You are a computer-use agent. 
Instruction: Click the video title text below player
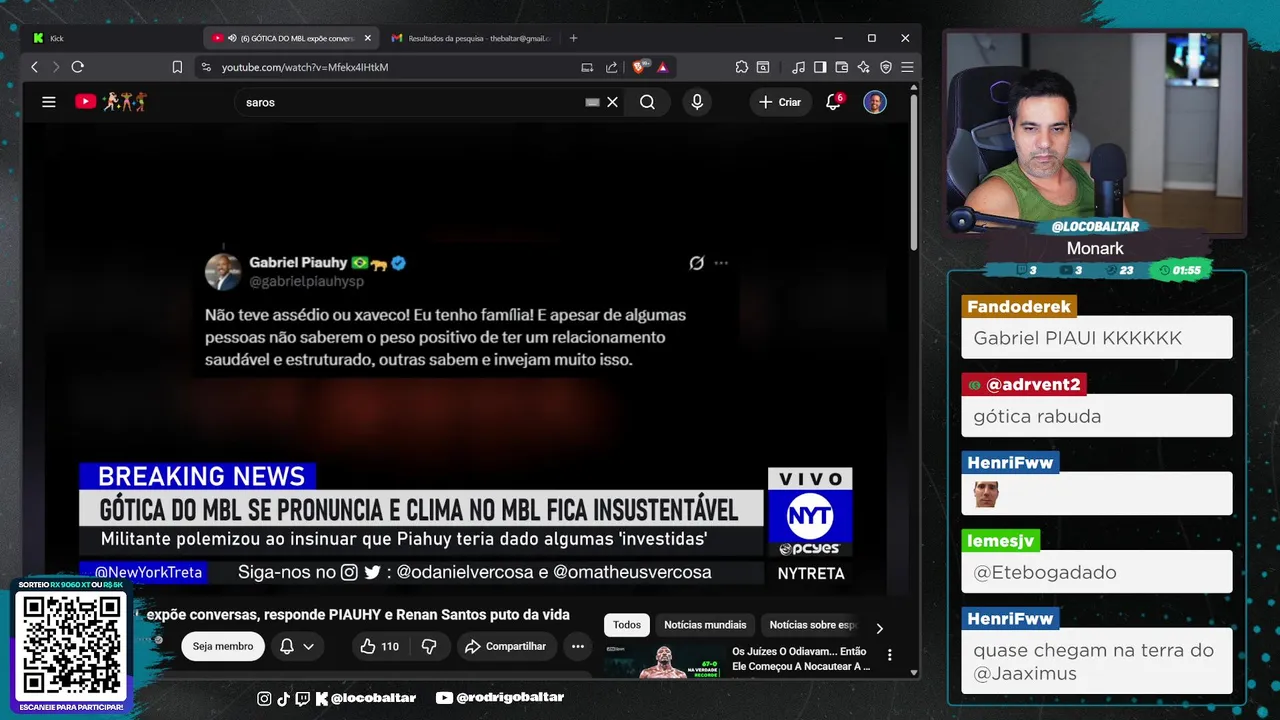pyautogui.click(x=358, y=615)
